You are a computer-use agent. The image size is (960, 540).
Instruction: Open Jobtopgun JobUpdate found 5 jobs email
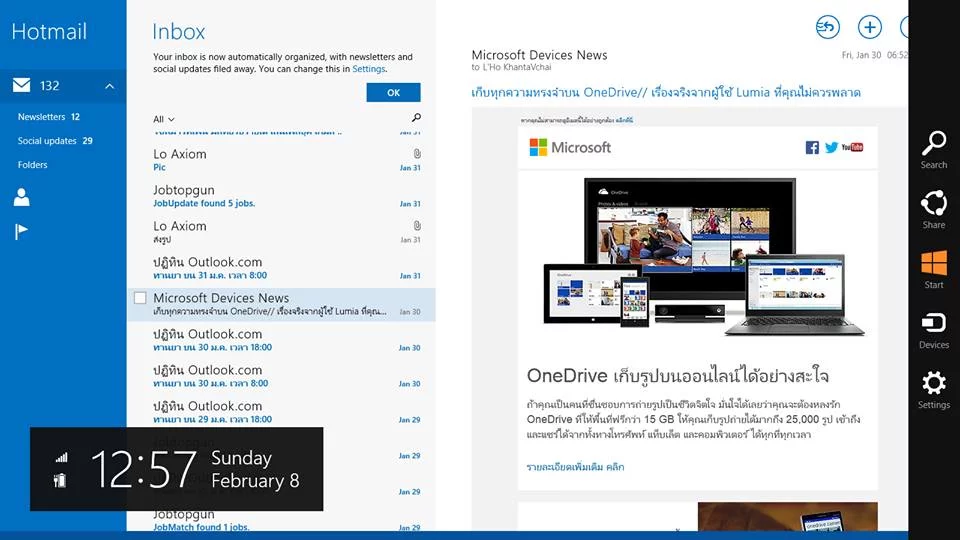pos(282,196)
